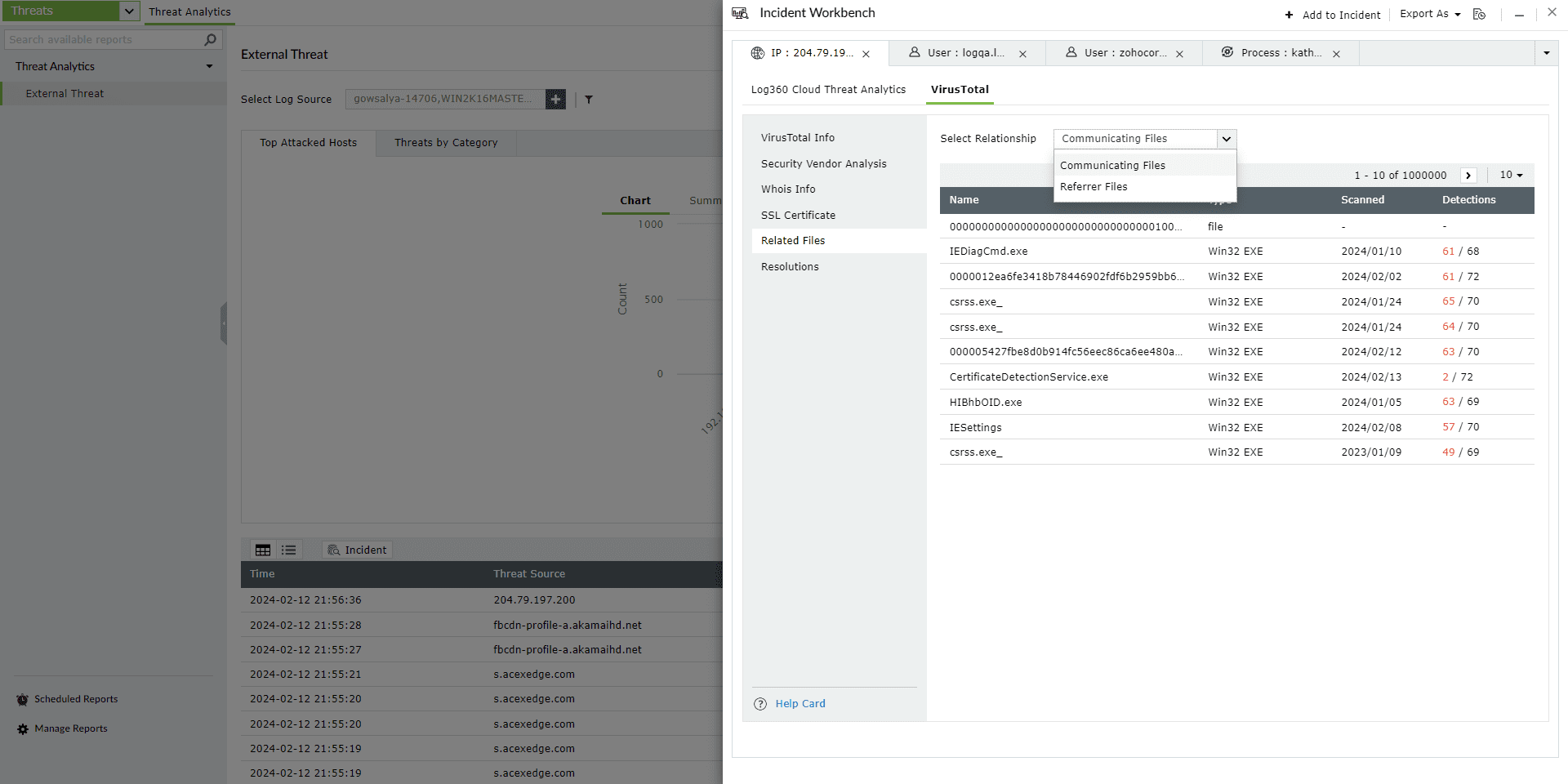Switch to list view icon
This screenshot has height=784, width=1568.
(x=289, y=550)
